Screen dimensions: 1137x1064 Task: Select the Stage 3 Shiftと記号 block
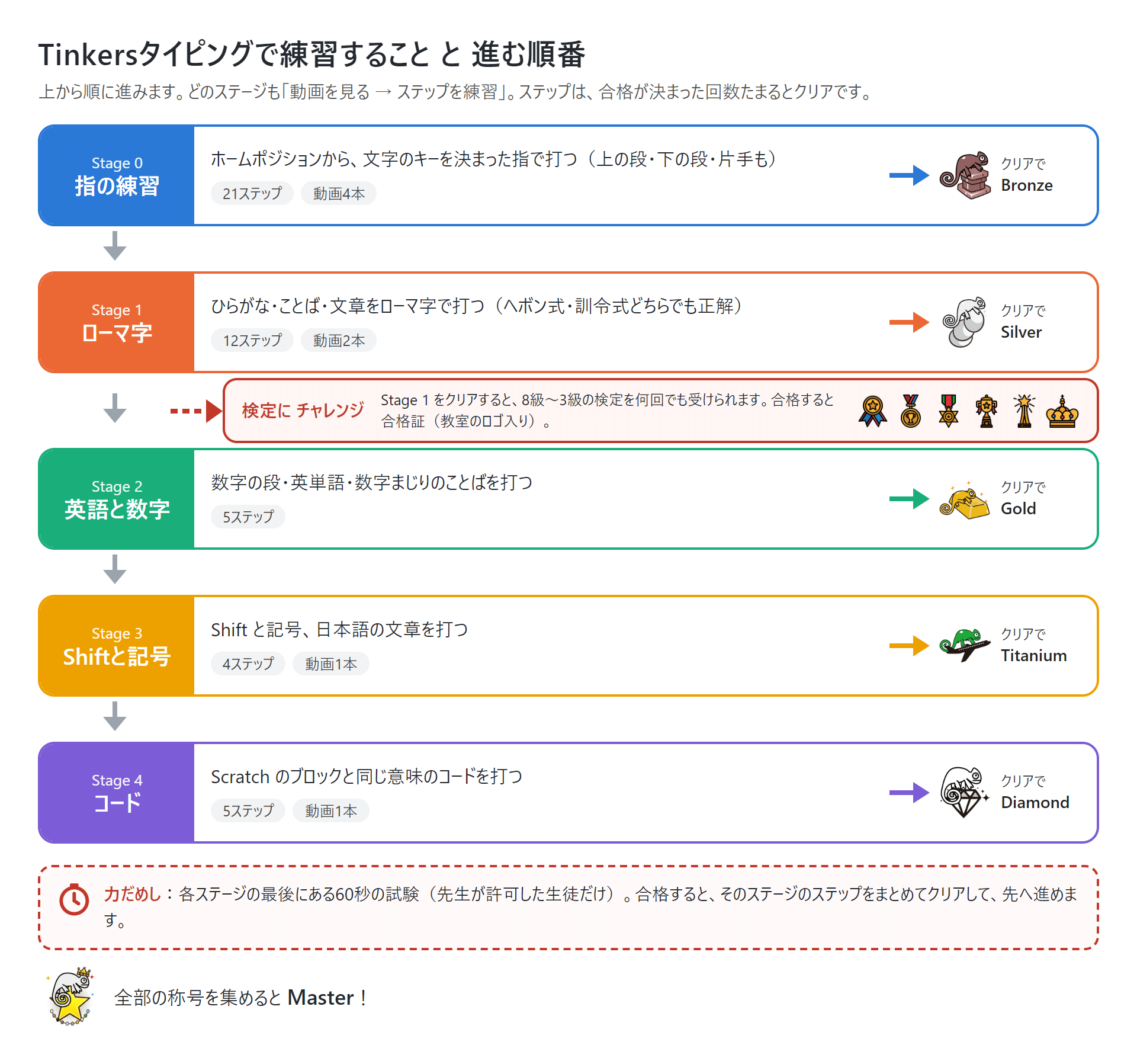[x=117, y=646]
